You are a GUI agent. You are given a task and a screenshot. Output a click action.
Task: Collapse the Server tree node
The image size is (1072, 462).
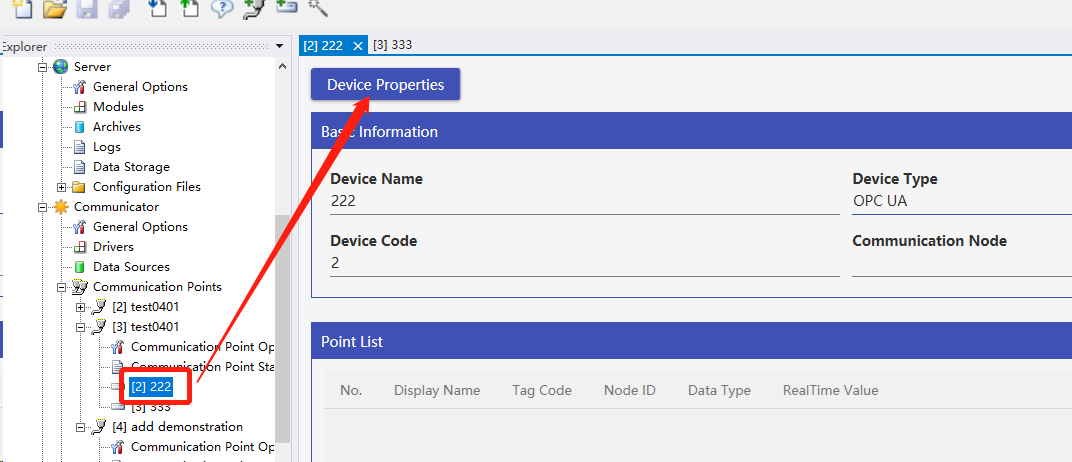(43, 67)
